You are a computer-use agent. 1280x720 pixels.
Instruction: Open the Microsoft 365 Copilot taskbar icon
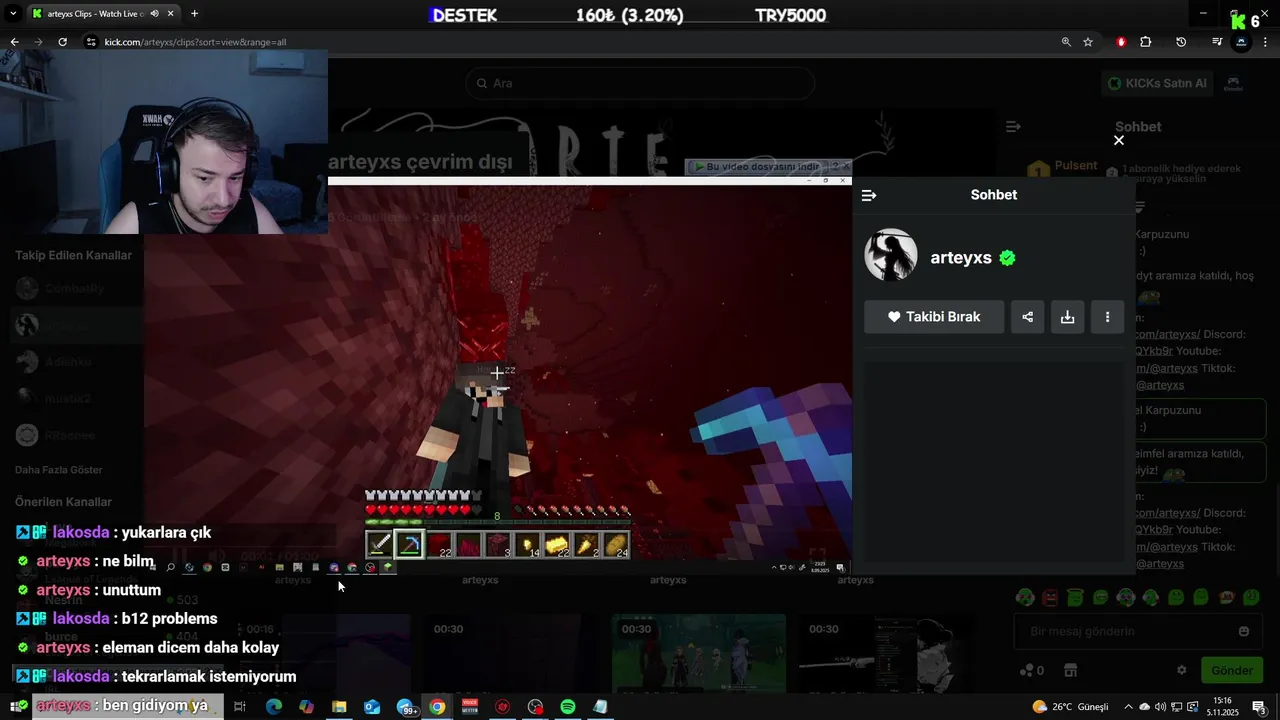306,707
